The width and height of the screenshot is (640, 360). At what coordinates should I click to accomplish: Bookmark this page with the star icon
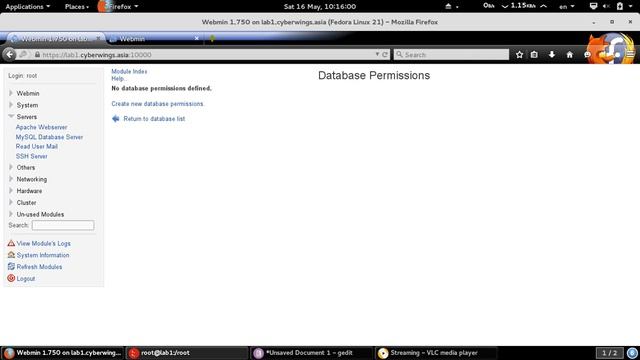[x=519, y=54]
